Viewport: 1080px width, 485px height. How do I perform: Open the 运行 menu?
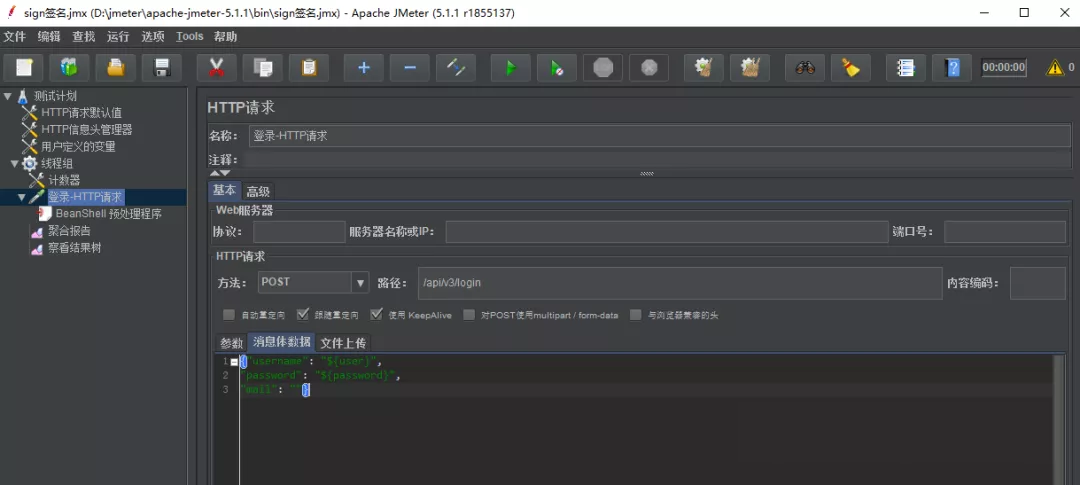[x=118, y=37]
